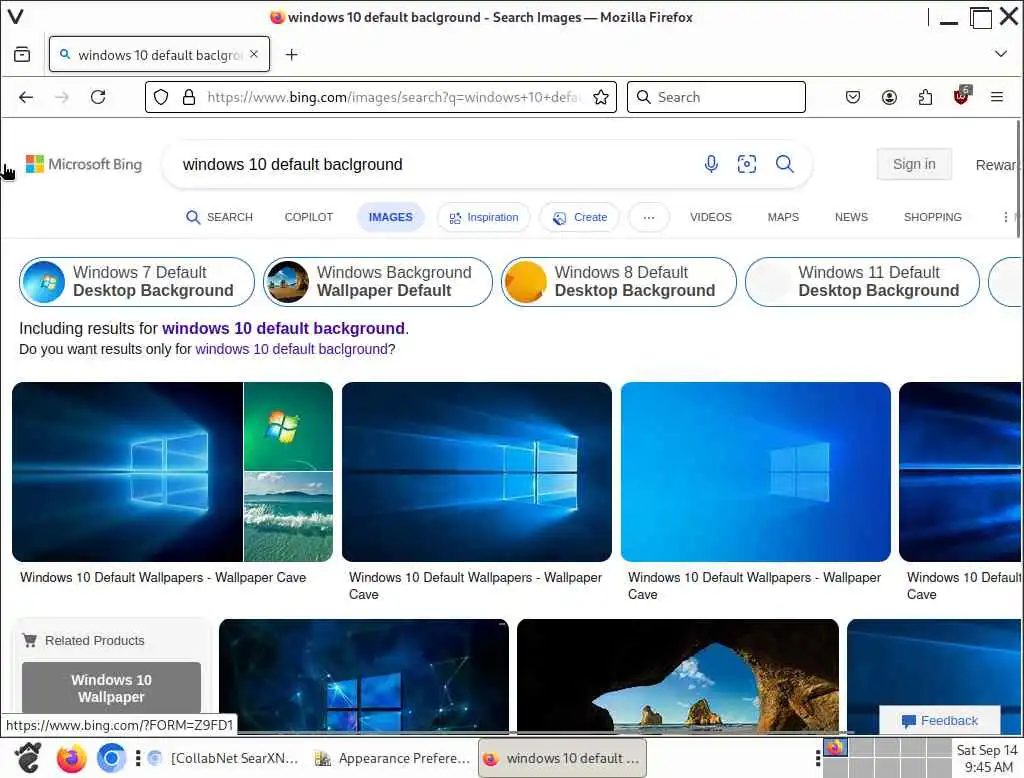
Task: Click the vertical page scrollbar
Action: [x=1018, y=180]
